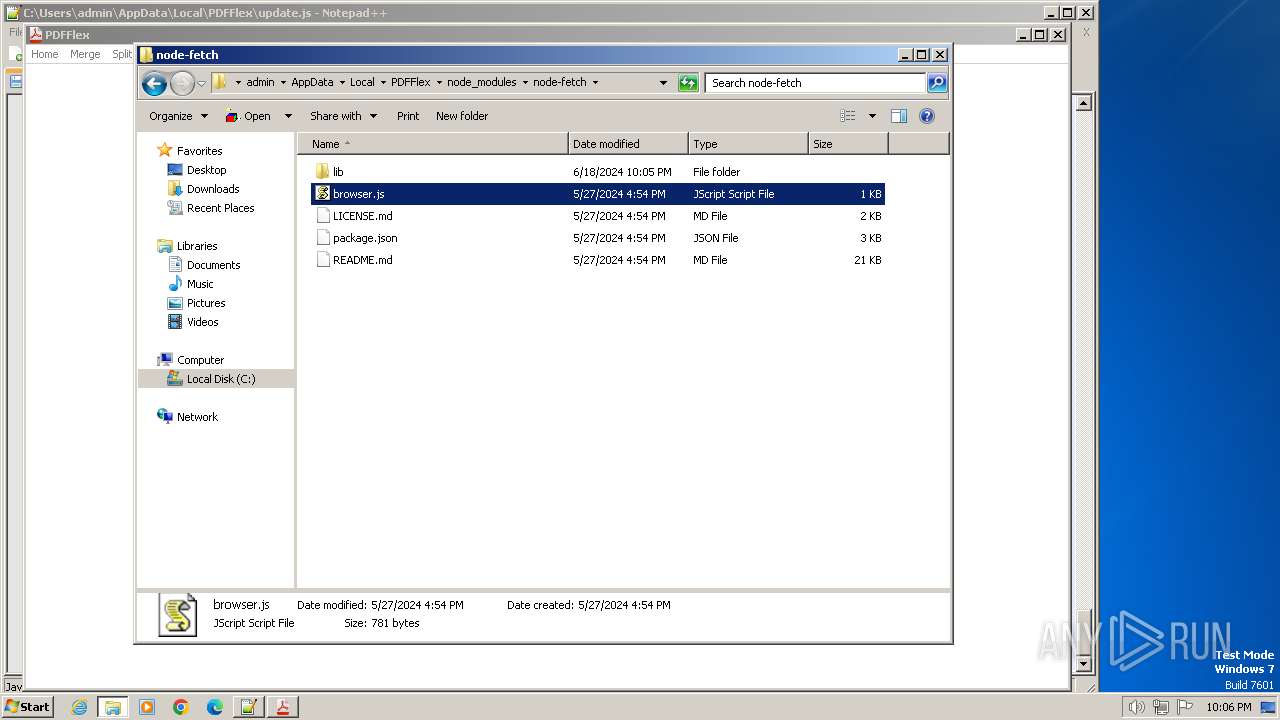Focus the Search node-fetch field
Screen dimensions: 1280x720
click(x=815, y=83)
